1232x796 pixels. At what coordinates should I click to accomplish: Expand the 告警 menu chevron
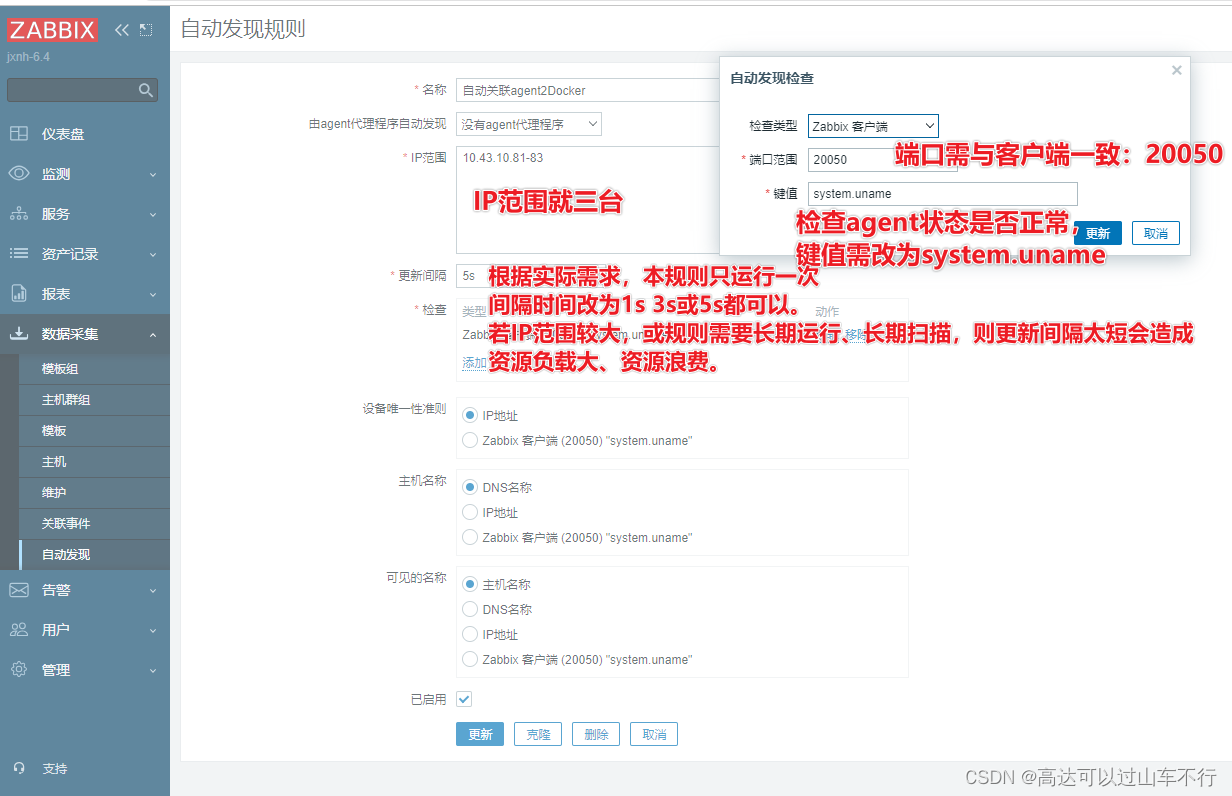(153, 591)
